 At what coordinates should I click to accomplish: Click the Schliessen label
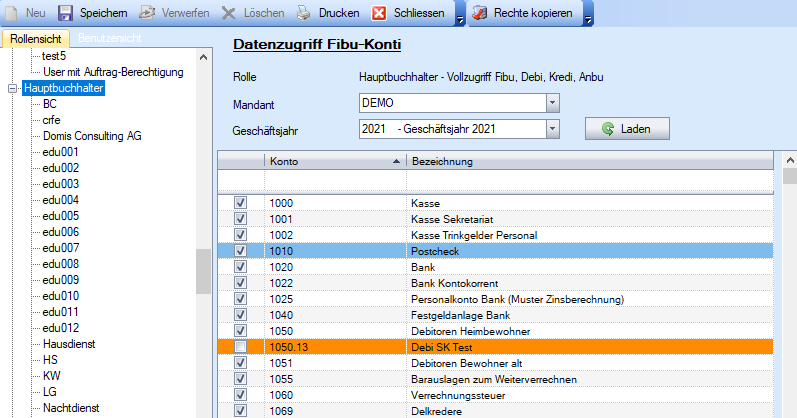pos(419,13)
